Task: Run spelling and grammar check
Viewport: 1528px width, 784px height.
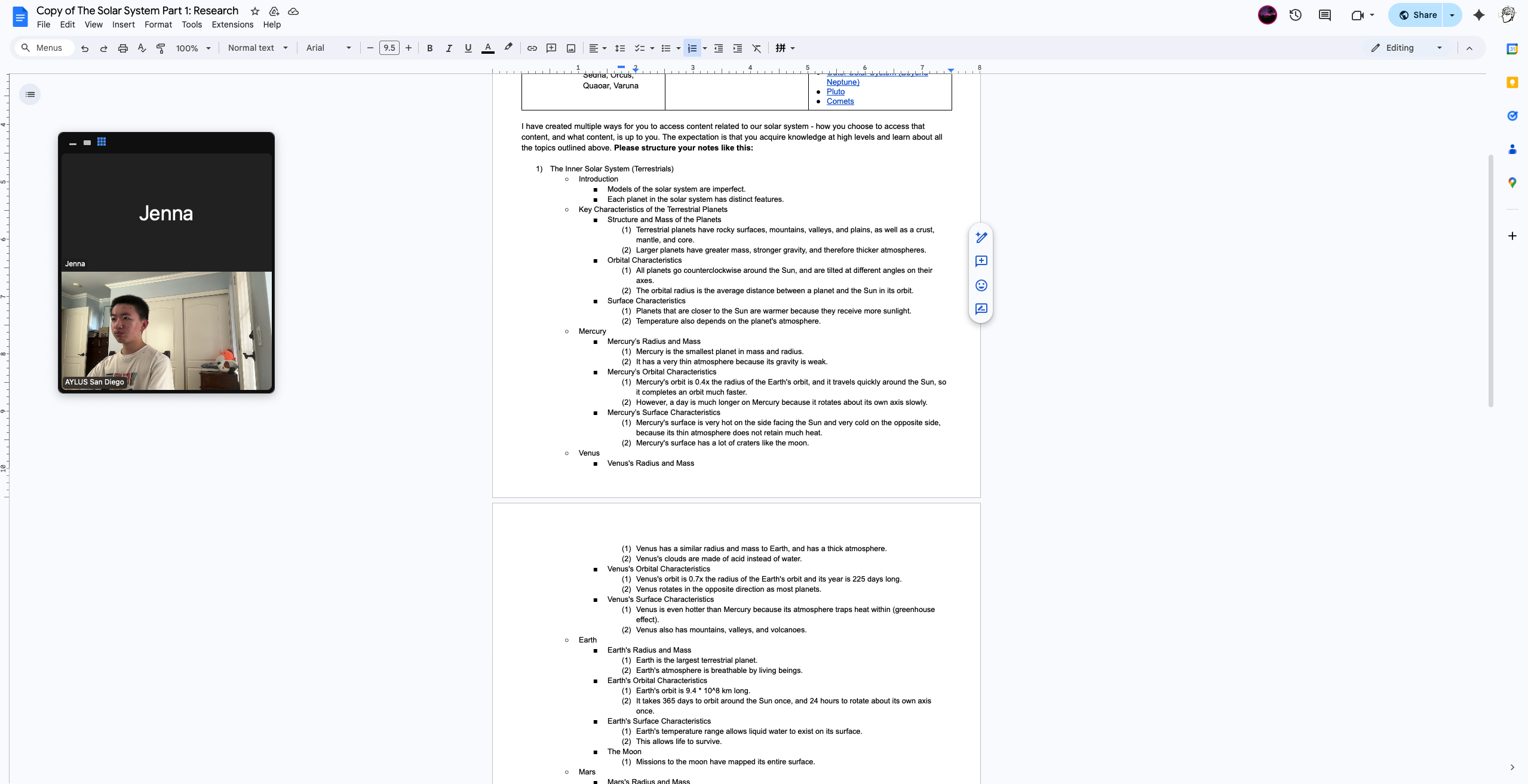Action: (x=142, y=48)
